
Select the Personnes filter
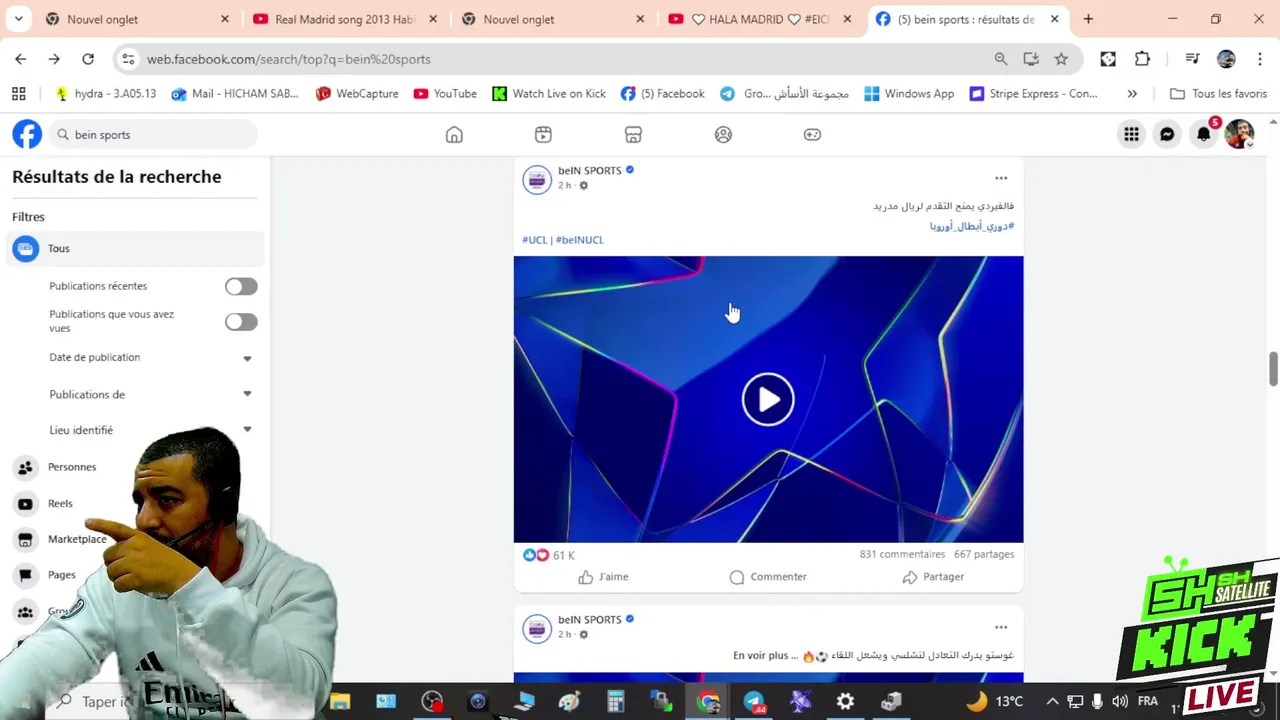(72, 467)
